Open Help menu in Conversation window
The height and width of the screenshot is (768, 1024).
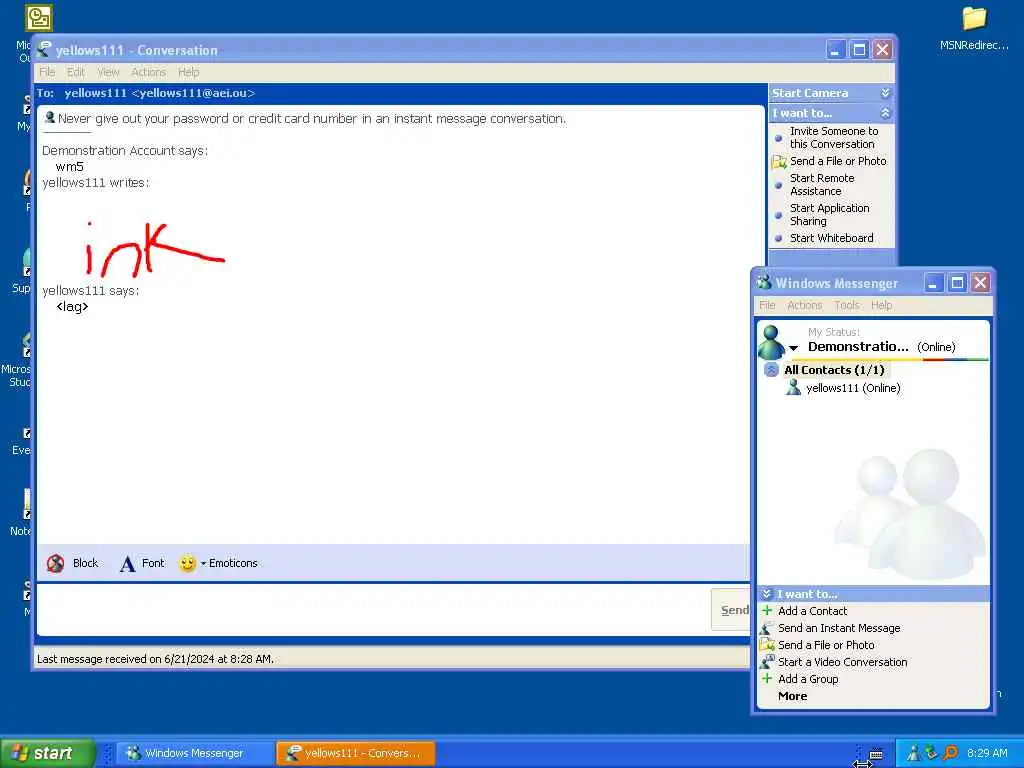[x=189, y=72]
